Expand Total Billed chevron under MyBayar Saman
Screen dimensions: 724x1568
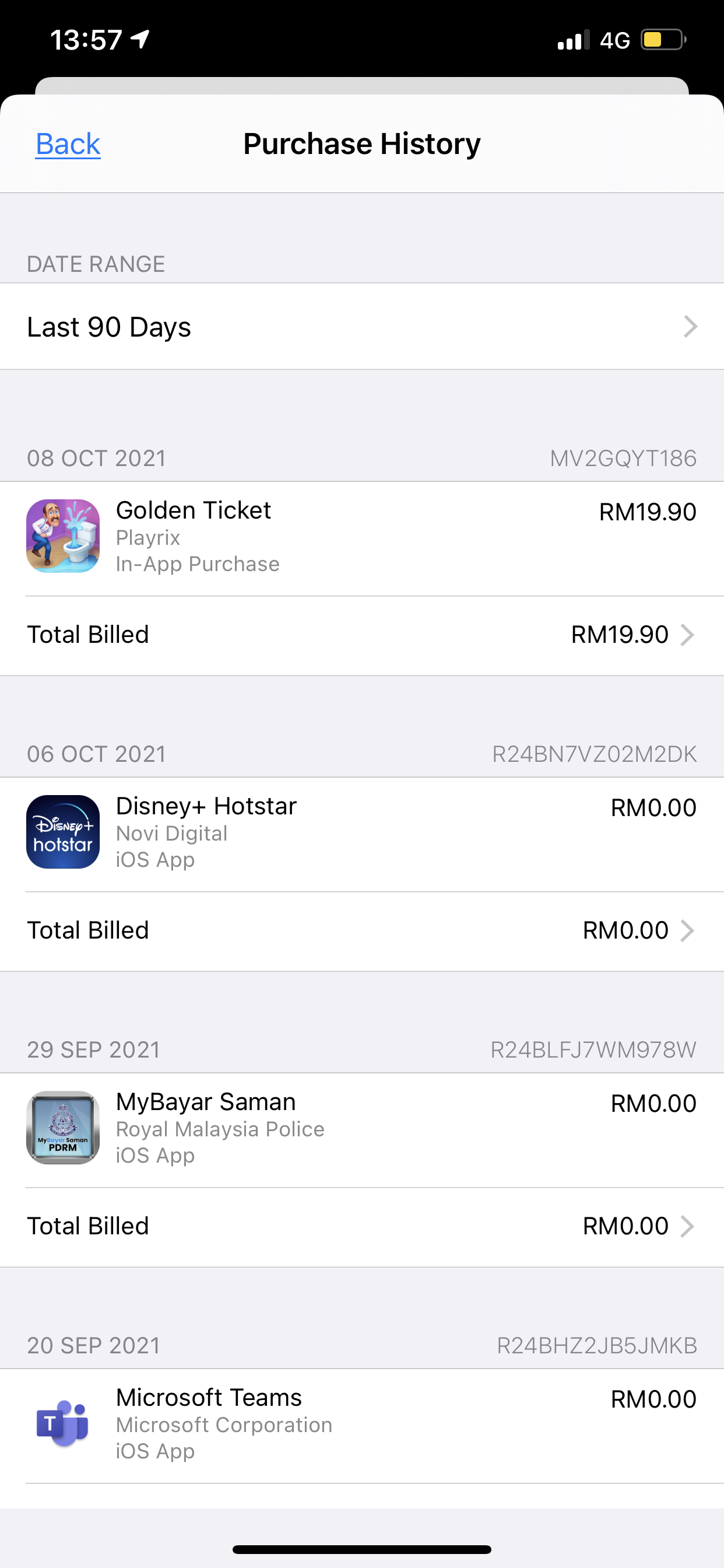[x=687, y=1227]
